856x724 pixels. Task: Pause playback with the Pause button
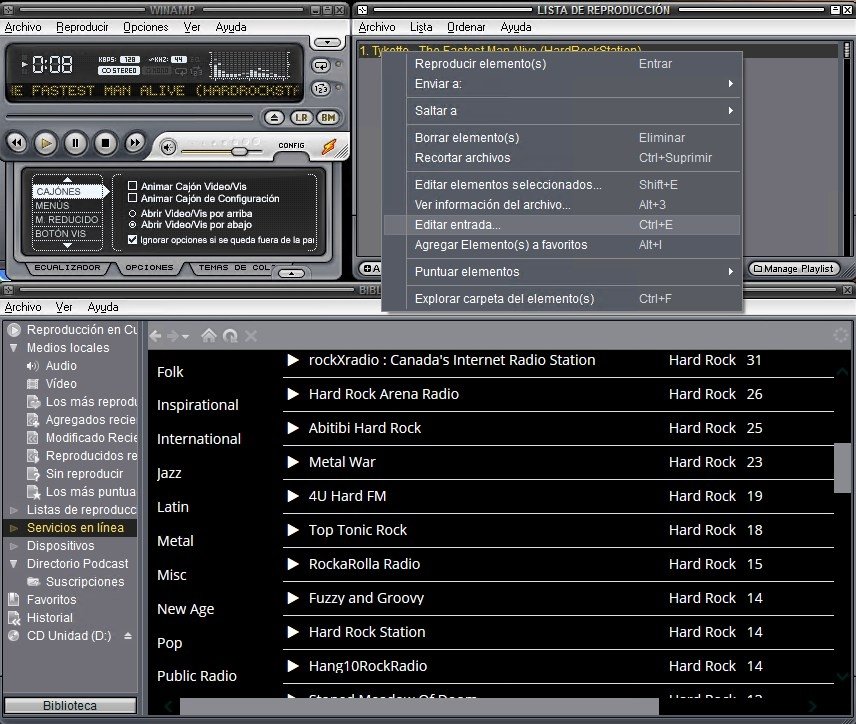coord(75,144)
